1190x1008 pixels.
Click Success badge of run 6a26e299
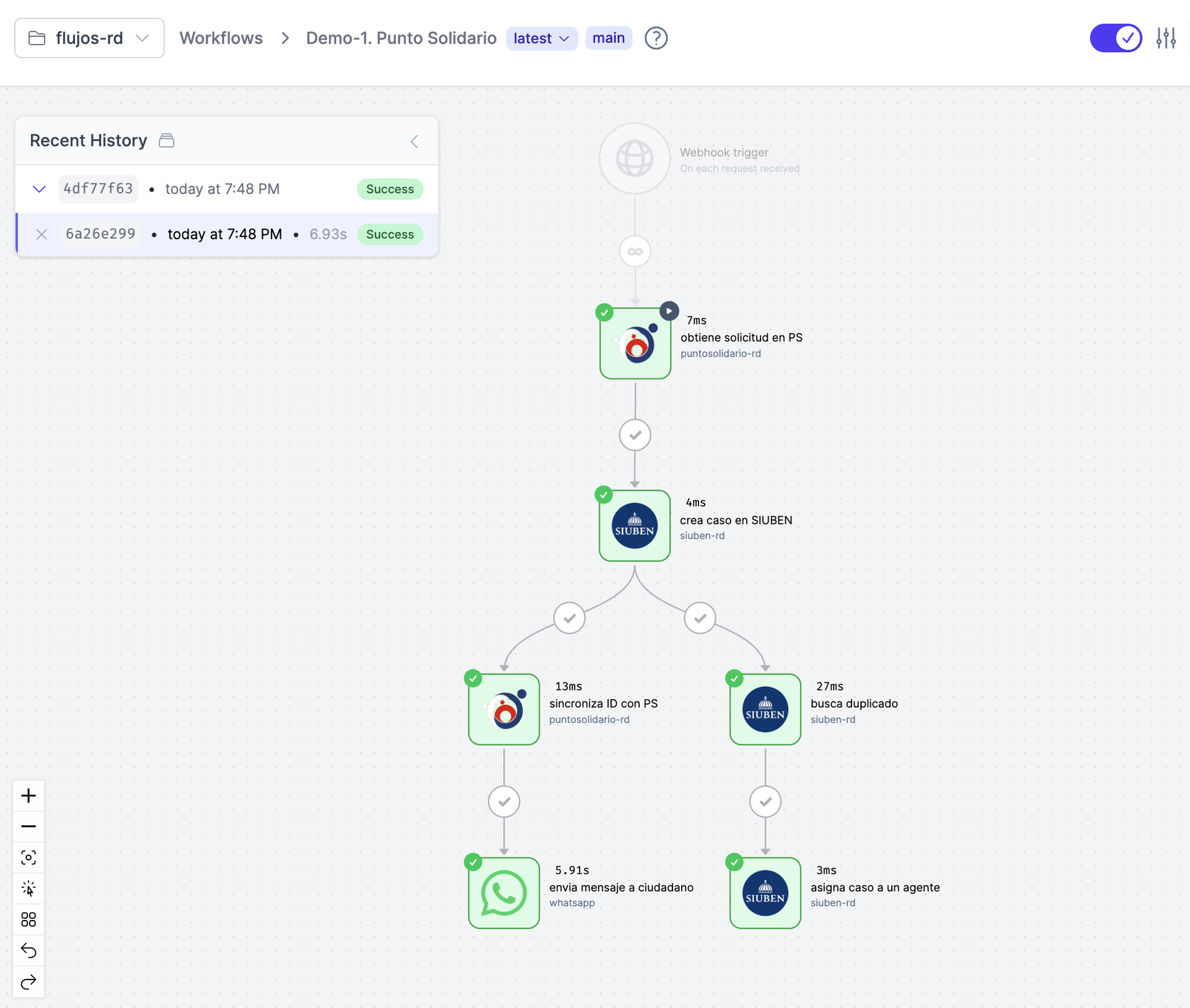(390, 234)
